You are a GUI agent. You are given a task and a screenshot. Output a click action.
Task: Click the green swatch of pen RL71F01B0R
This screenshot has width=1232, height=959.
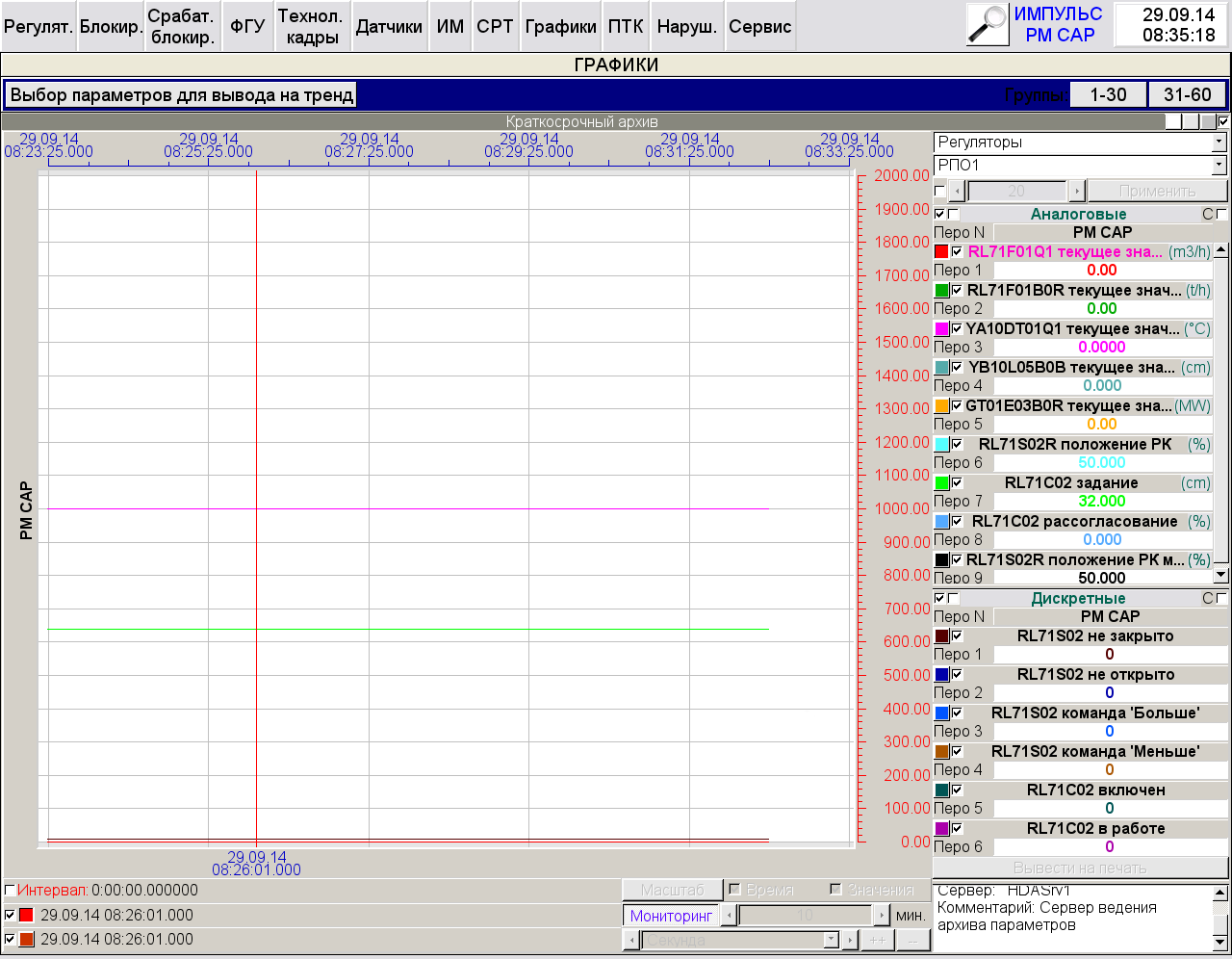coord(941,290)
